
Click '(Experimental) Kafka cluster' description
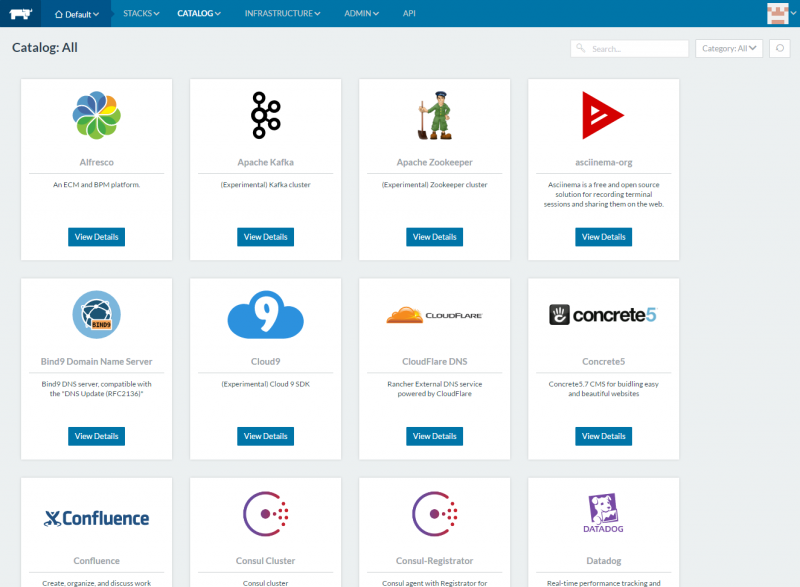tap(265, 185)
